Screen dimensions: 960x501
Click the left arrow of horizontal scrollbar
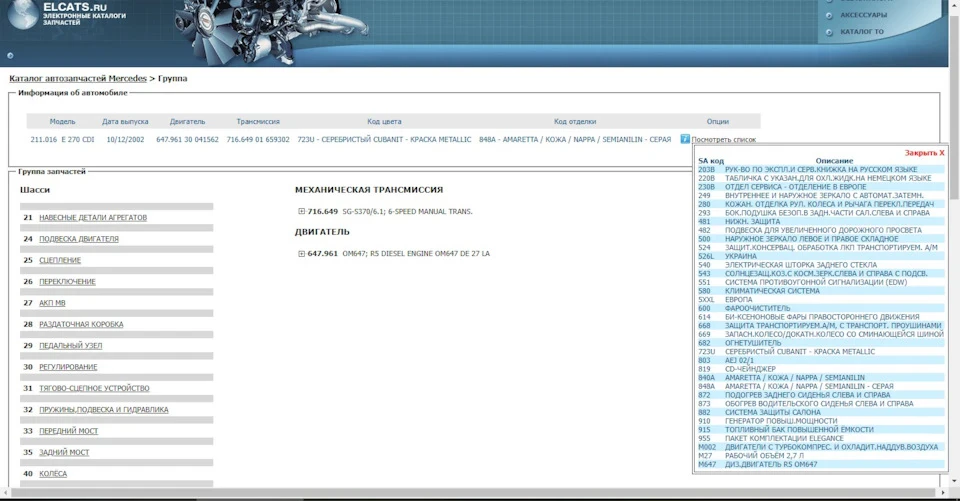[5, 493]
